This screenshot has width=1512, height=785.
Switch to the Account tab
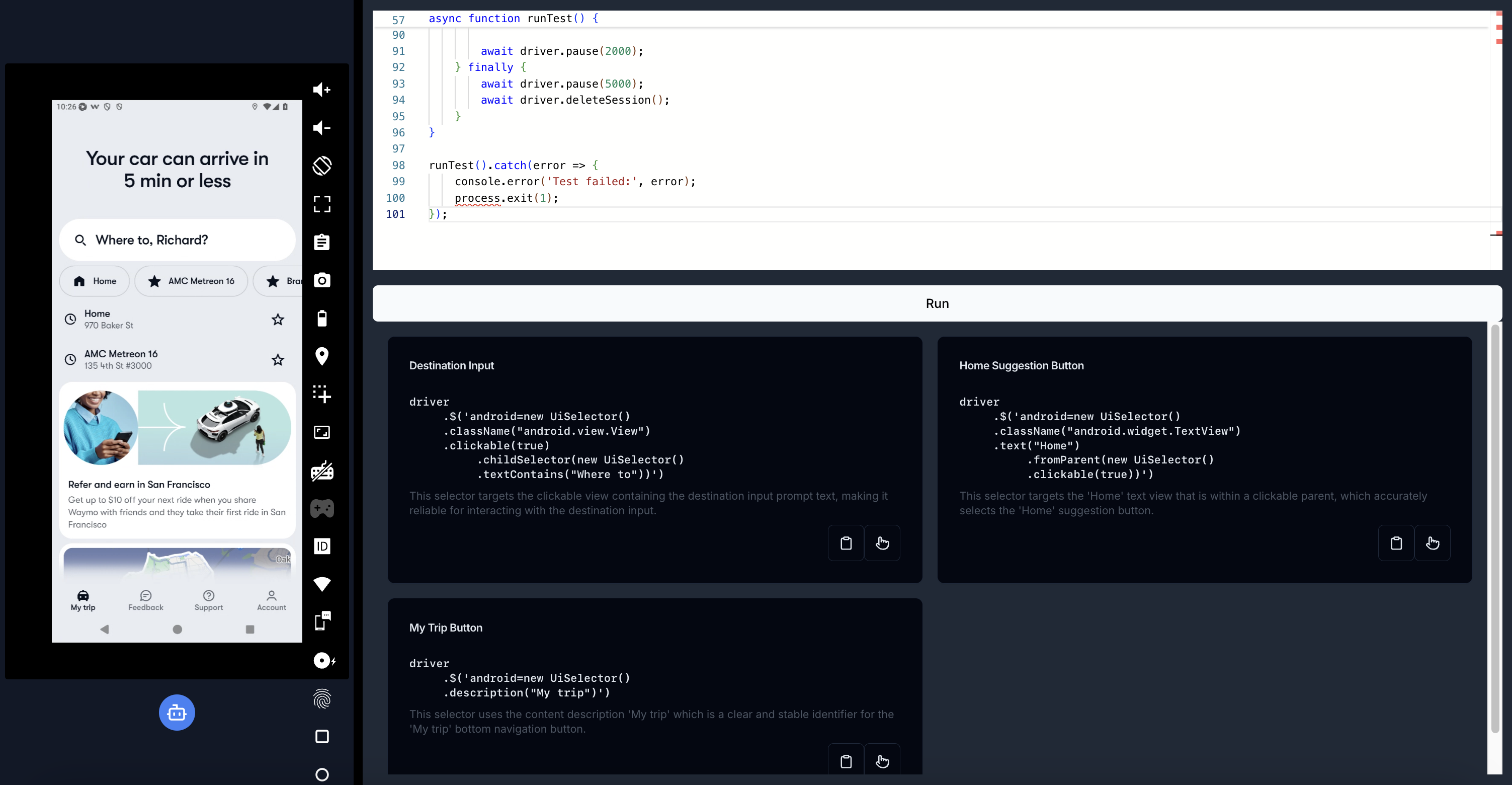point(271,600)
